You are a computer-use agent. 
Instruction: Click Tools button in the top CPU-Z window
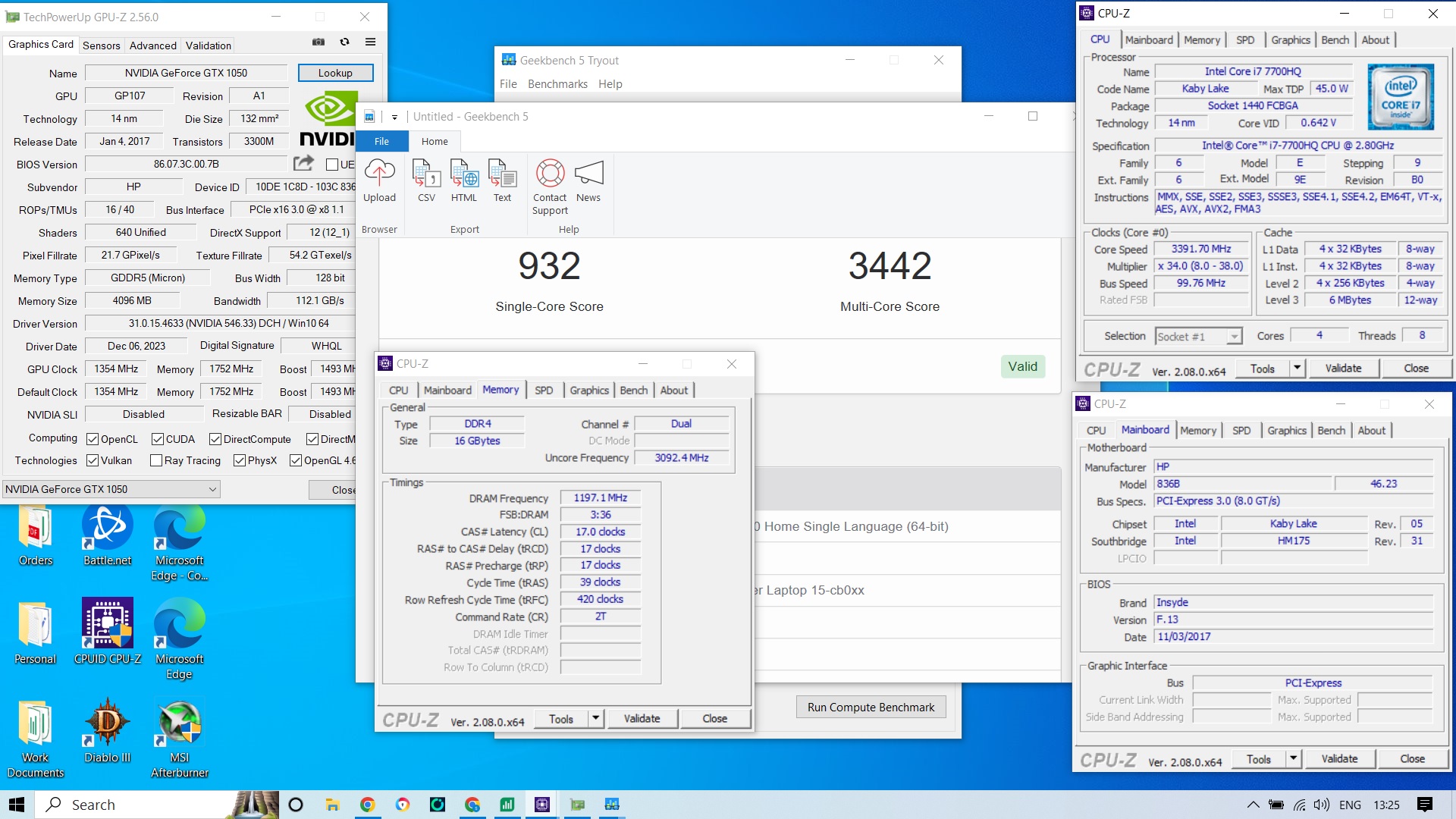point(1263,369)
